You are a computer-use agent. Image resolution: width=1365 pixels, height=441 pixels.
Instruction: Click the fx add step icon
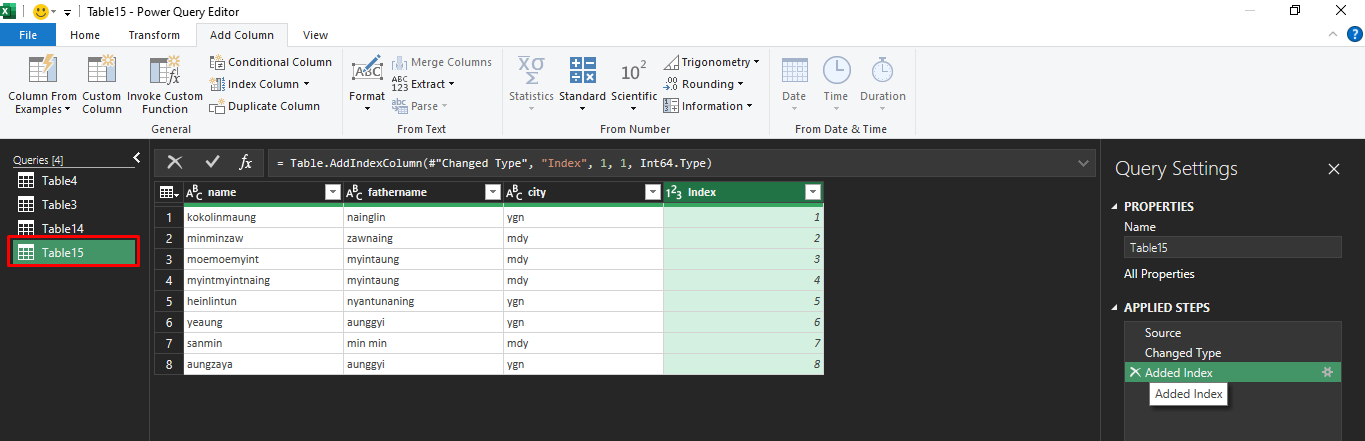[x=245, y=162]
